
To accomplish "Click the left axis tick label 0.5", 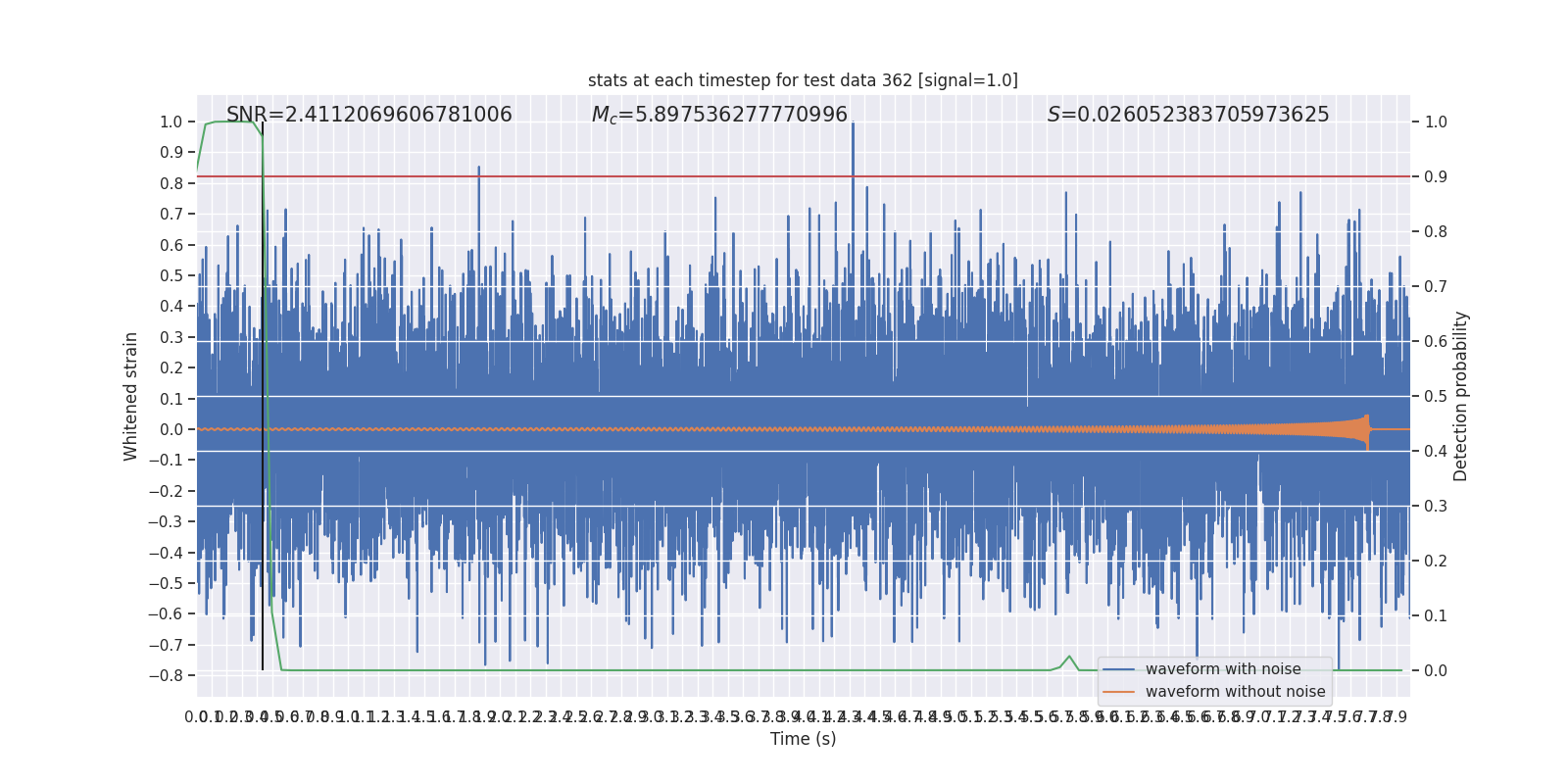I will pyautogui.click(x=171, y=275).
